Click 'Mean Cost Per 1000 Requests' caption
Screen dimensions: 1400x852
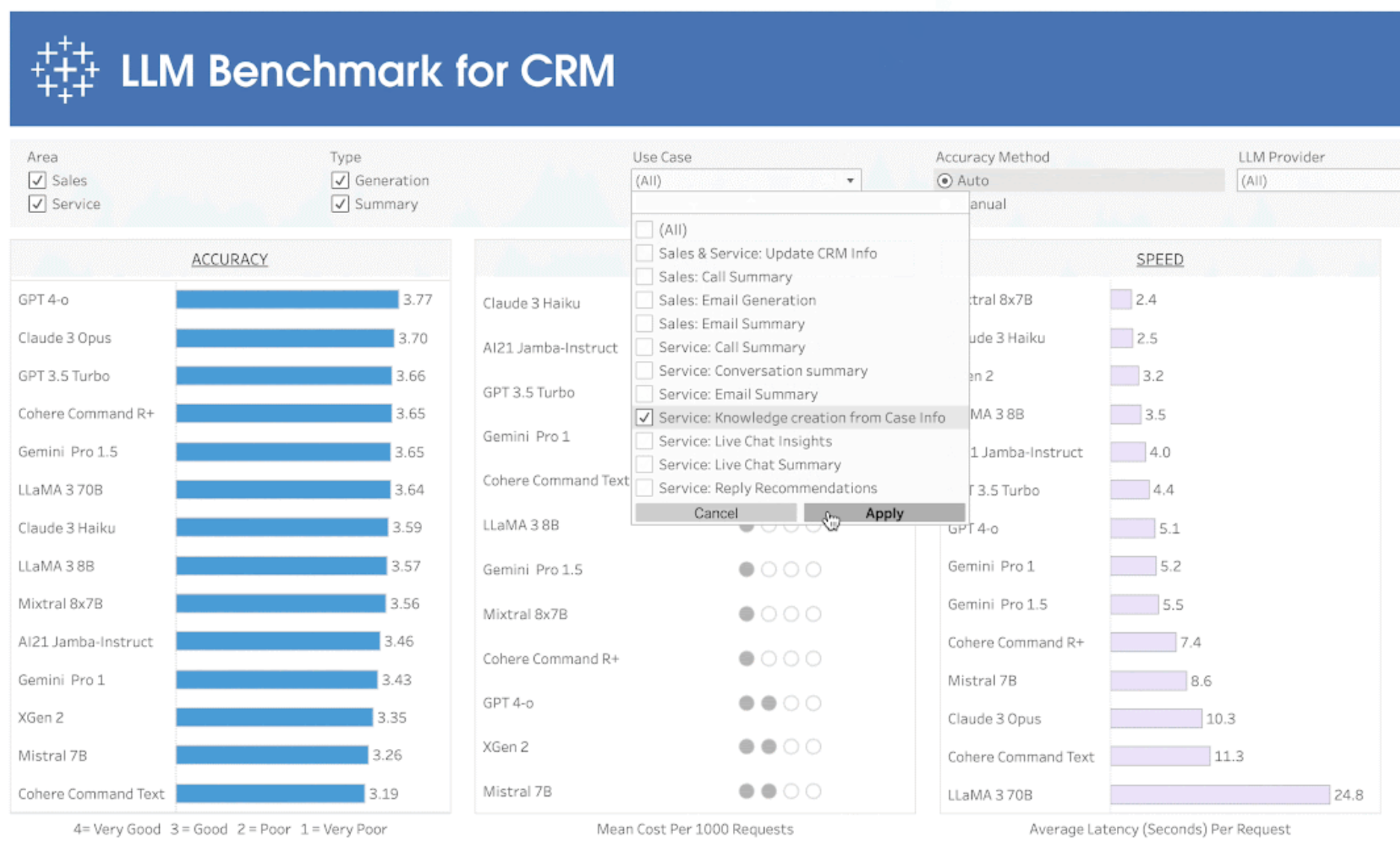click(695, 829)
